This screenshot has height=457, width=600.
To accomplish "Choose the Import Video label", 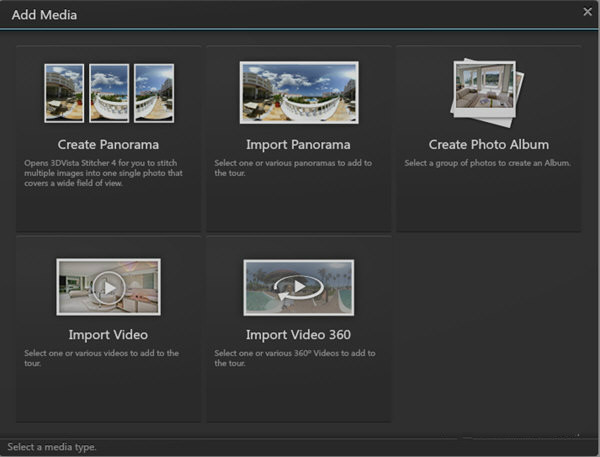I will [x=108, y=335].
